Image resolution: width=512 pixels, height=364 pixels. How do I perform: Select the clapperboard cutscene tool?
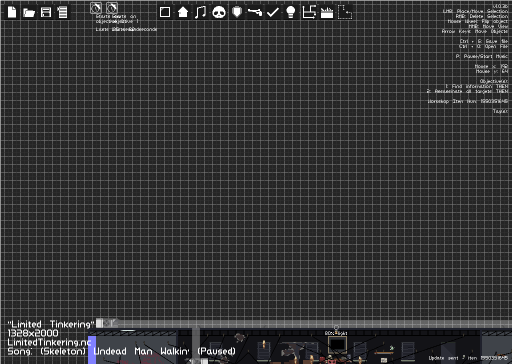pyautogui.click(x=327, y=13)
